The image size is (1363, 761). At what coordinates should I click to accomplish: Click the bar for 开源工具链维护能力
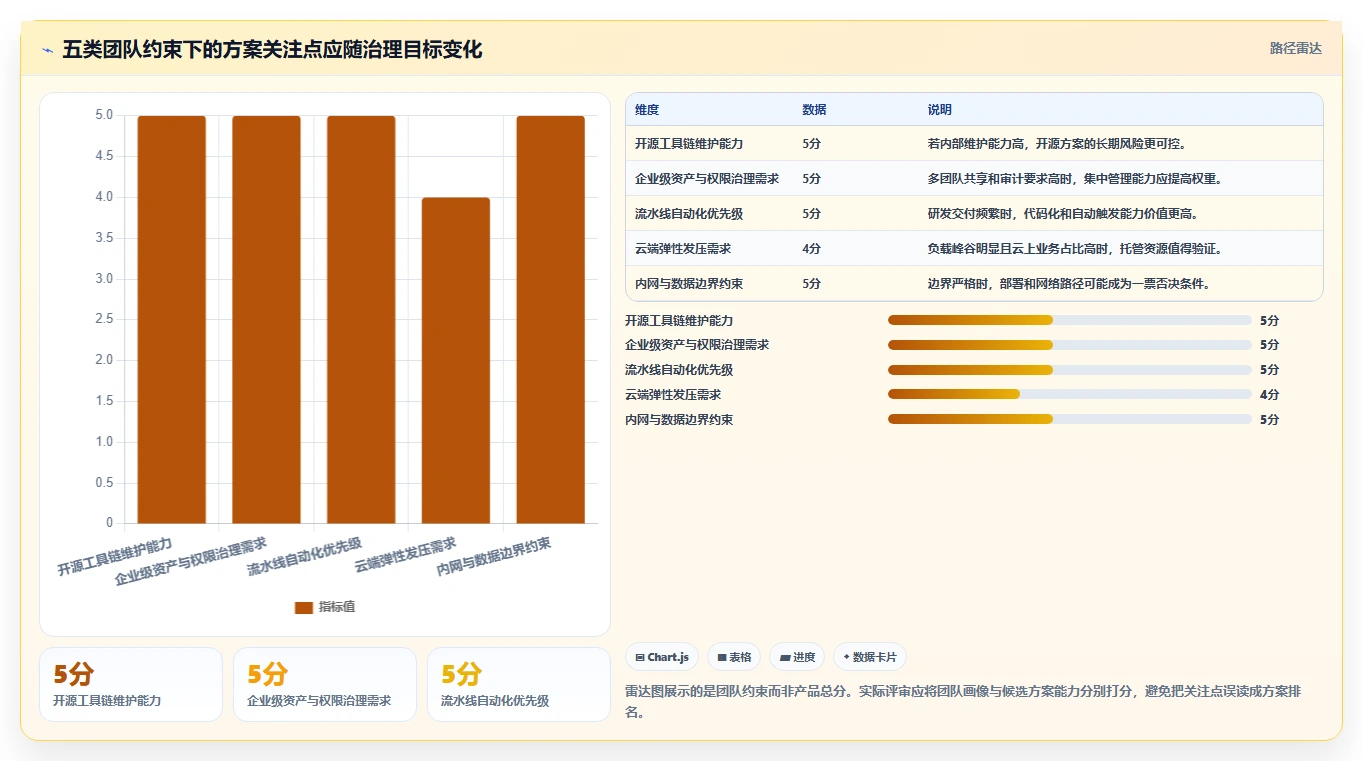tap(171, 319)
